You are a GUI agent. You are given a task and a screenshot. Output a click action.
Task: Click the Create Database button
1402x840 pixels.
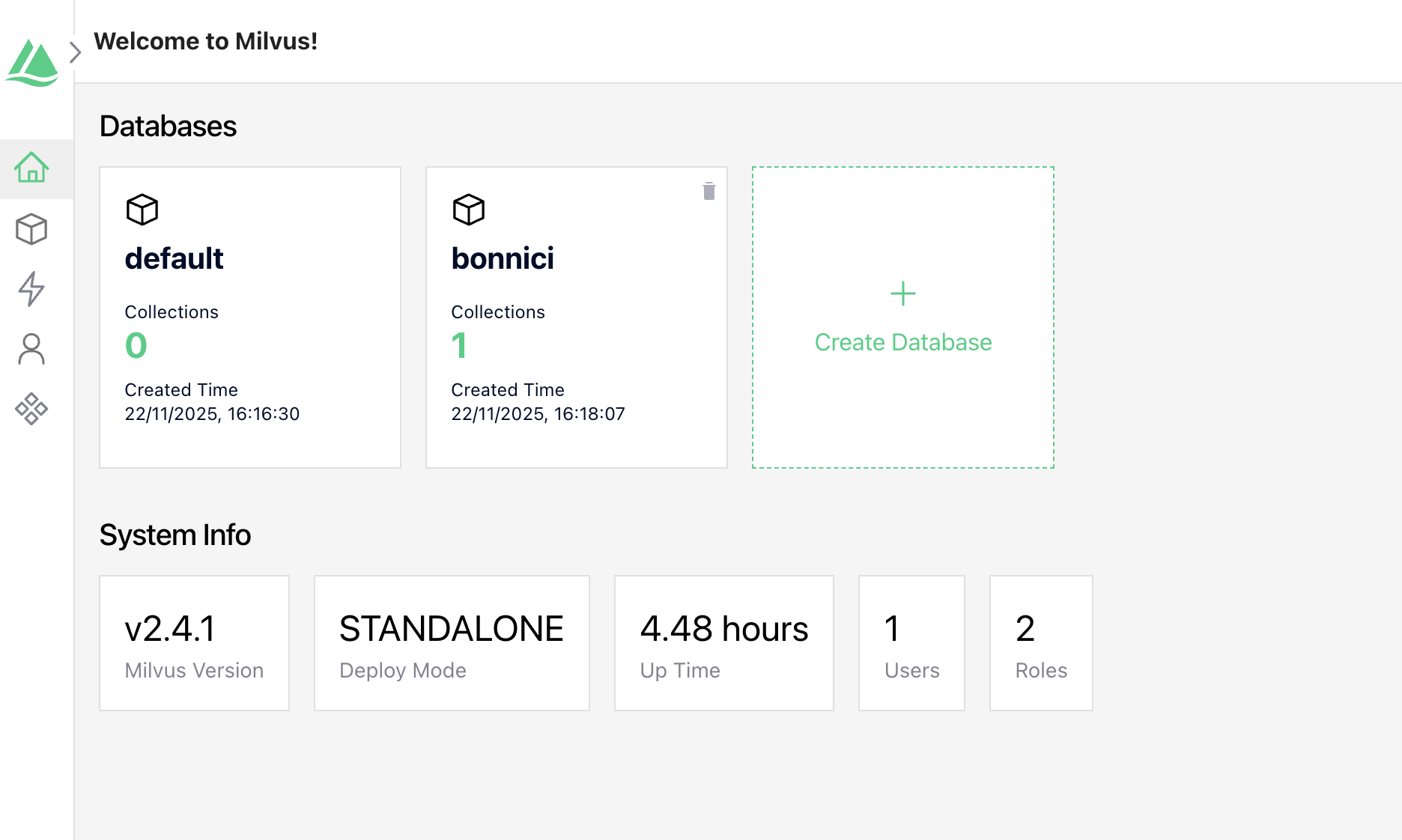click(903, 342)
